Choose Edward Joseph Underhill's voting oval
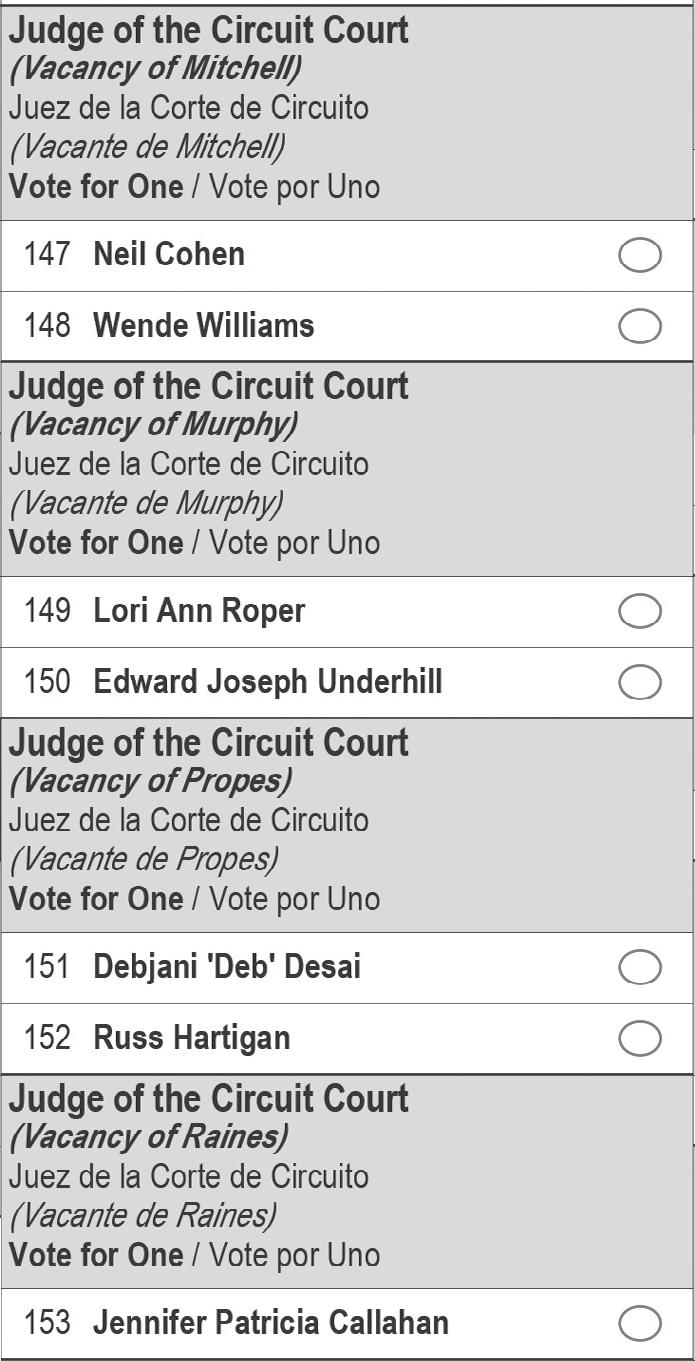The width and height of the screenshot is (695, 1361). click(640, 682)
